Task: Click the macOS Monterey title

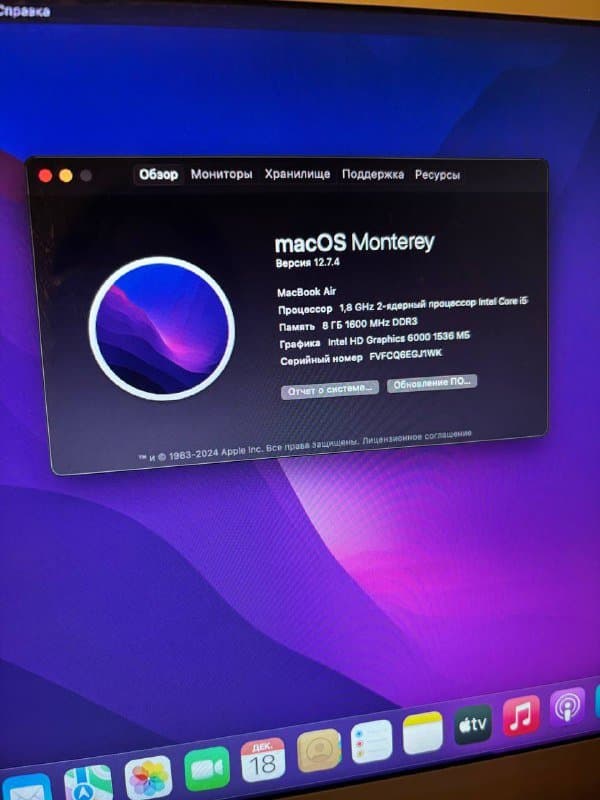Action: [x=355, y=243]
